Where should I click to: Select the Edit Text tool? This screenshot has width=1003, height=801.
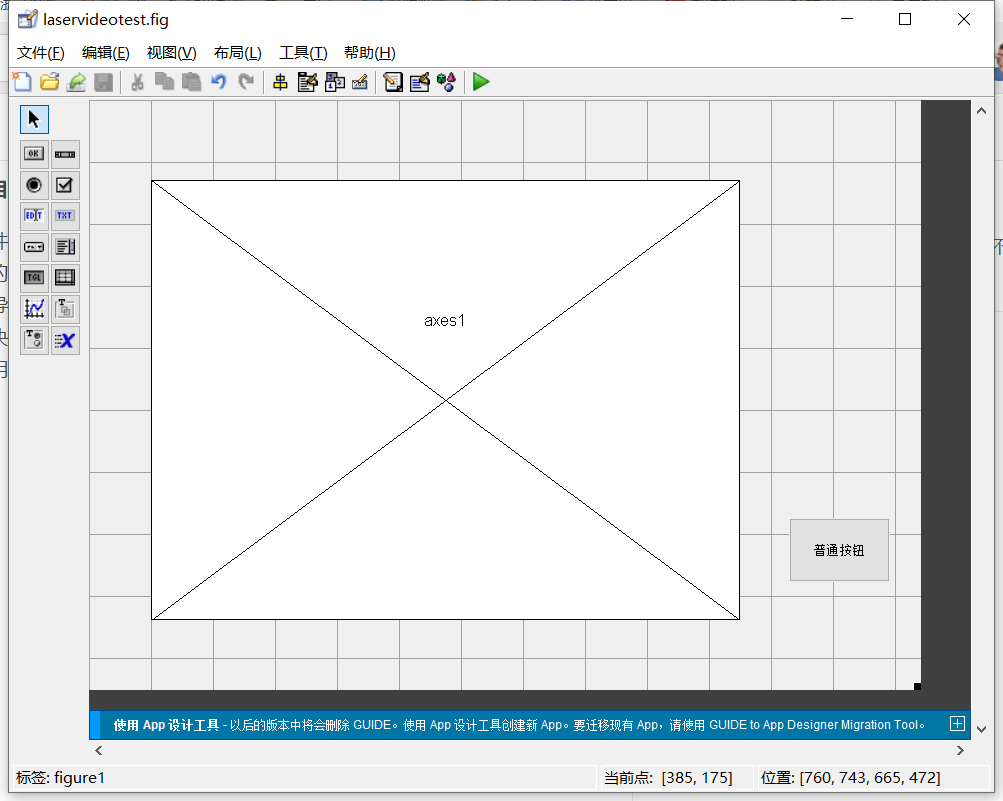(x=33, y=215)
